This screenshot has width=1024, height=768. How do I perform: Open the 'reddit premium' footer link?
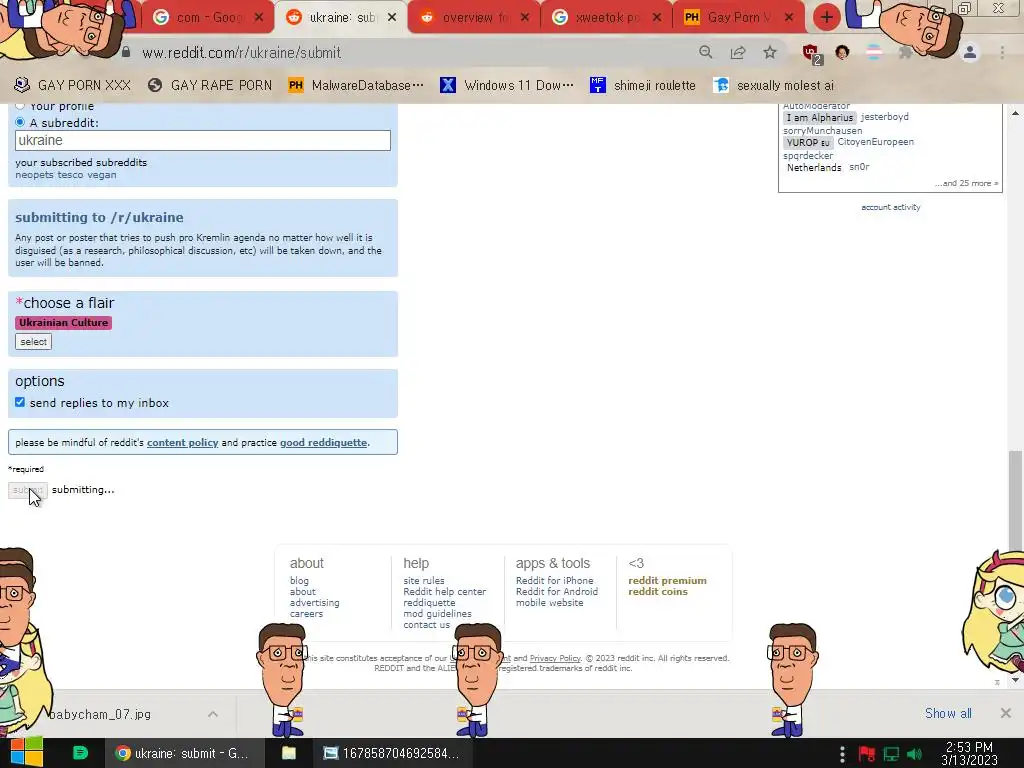coord(667,581)
